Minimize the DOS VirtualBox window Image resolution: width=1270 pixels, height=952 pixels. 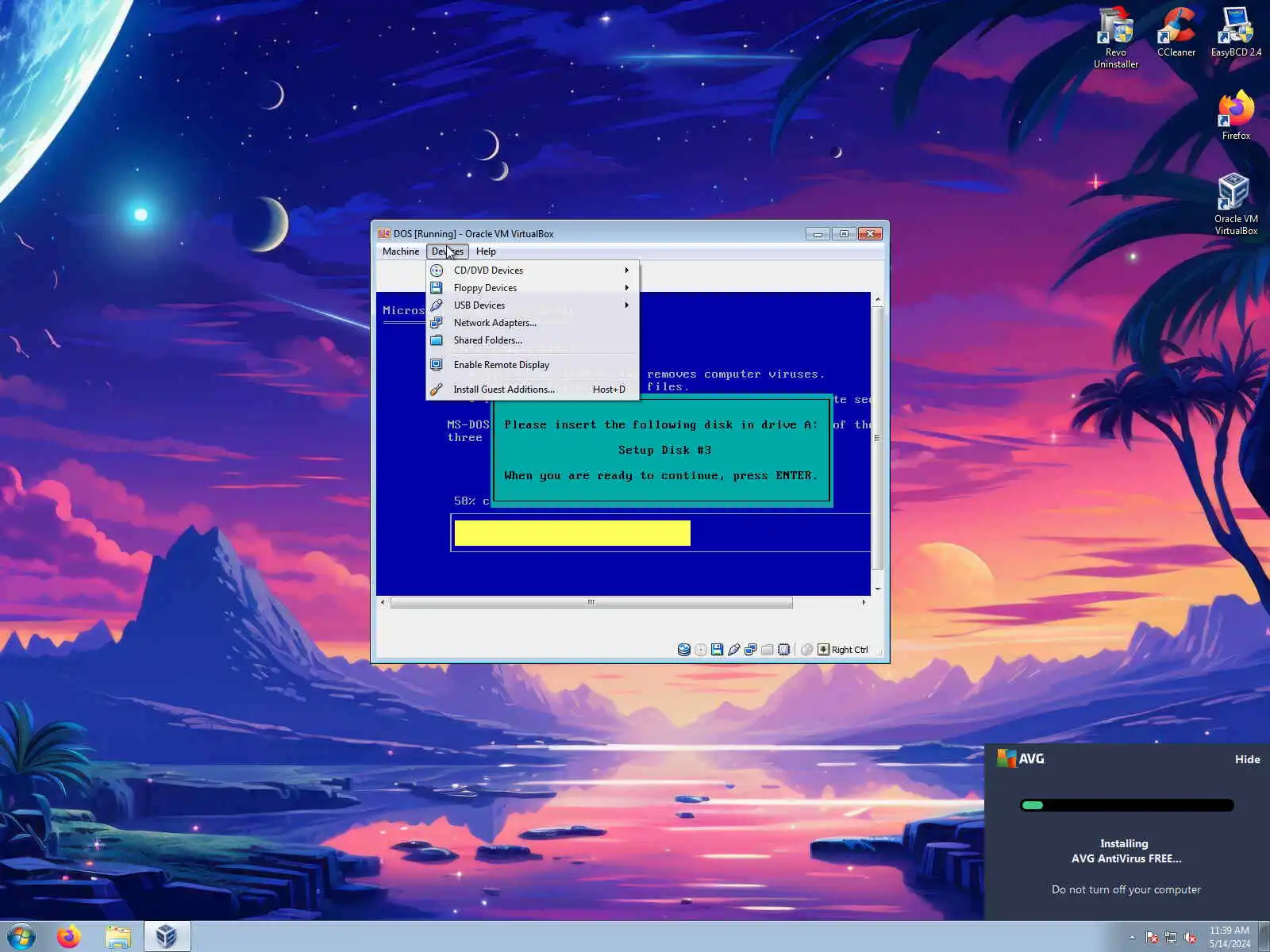818,233
